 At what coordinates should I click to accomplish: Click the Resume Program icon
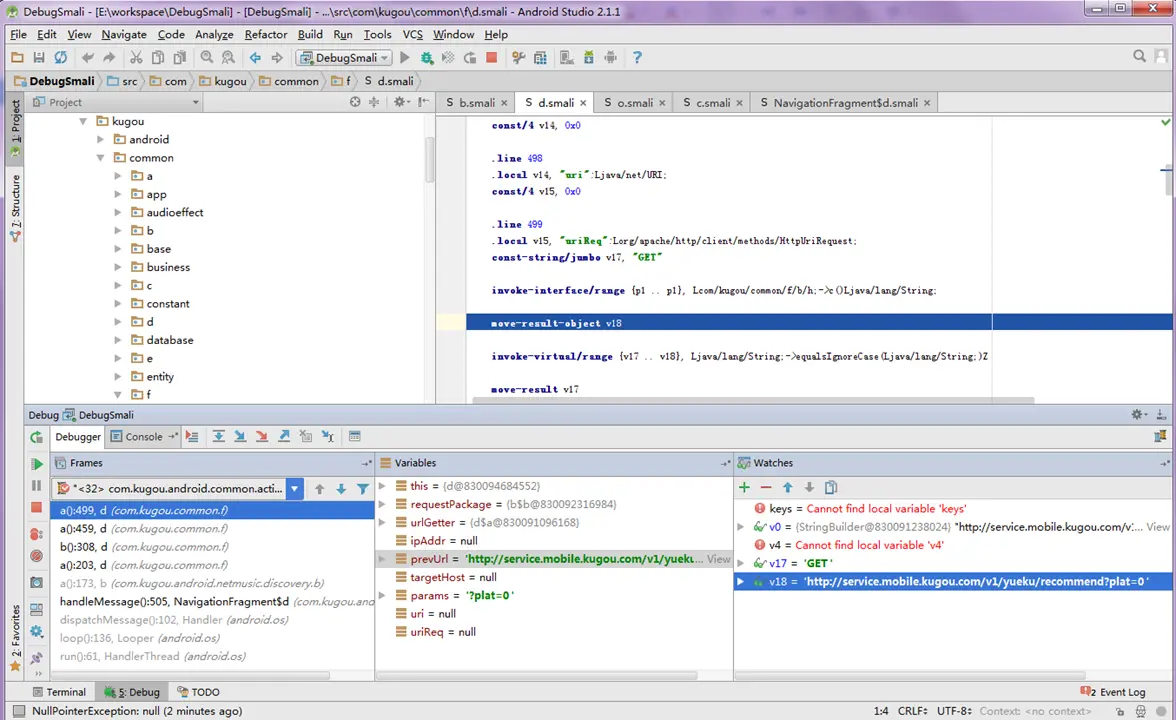38,464
